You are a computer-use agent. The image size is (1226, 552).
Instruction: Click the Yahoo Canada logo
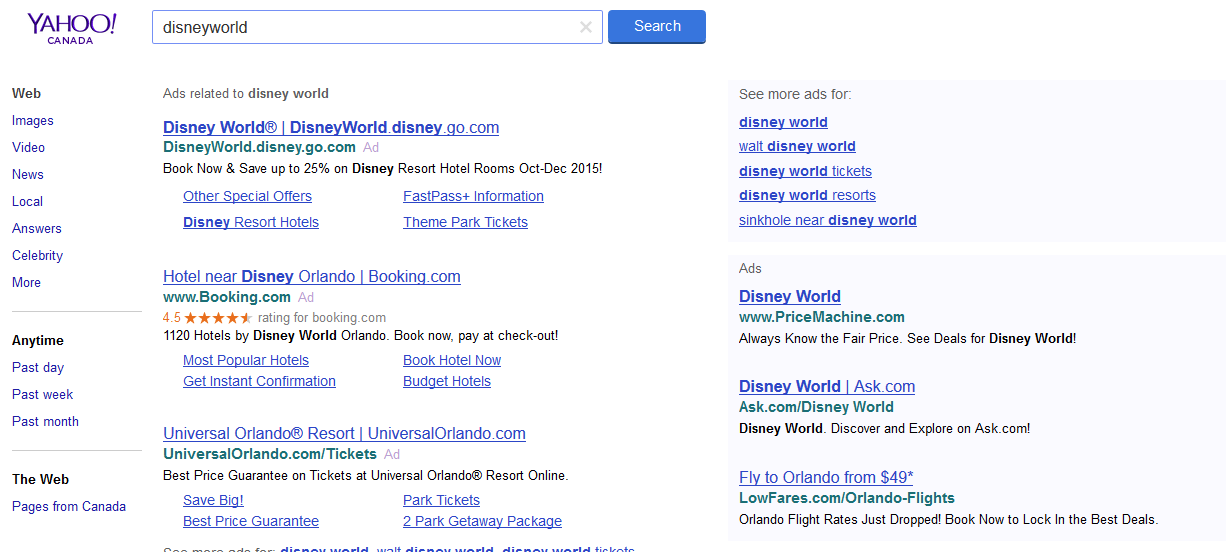tap(71, 28)
